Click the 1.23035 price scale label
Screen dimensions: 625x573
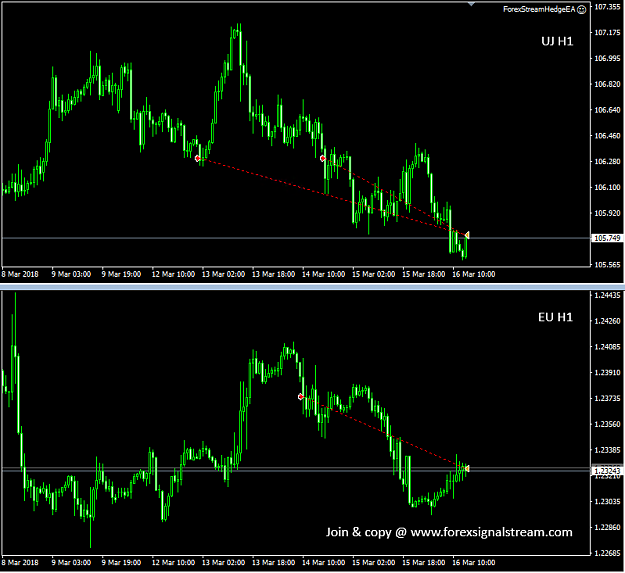607,501
